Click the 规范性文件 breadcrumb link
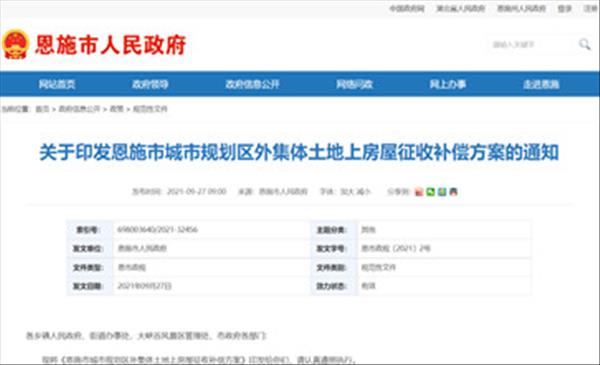Screen dimensions: 600x365 (150, 109)
